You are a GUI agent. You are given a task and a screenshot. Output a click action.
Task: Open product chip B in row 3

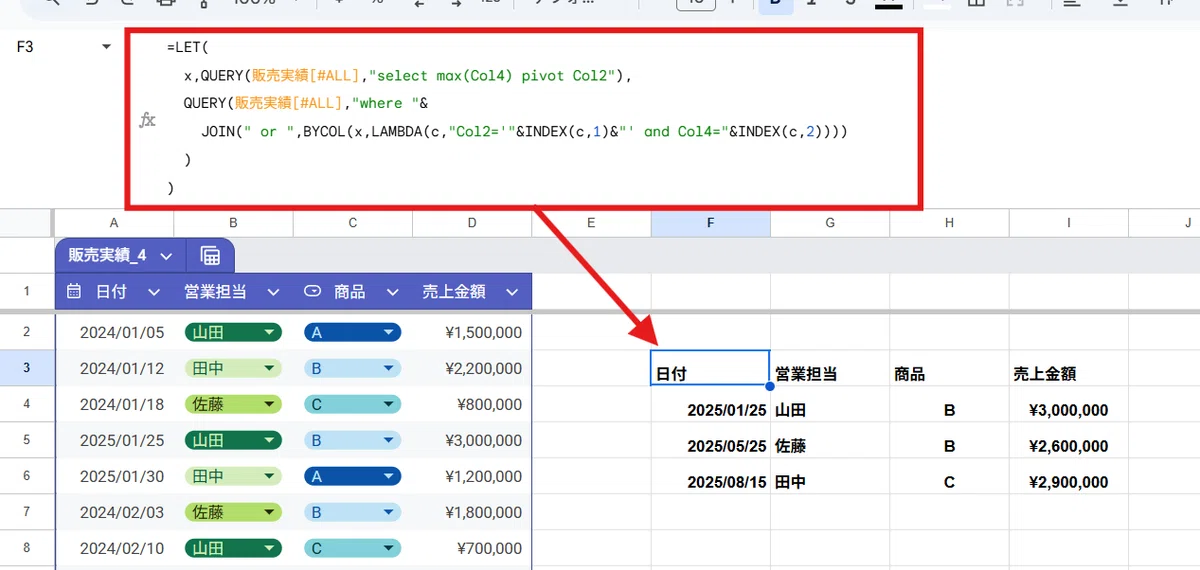point(352,369)
